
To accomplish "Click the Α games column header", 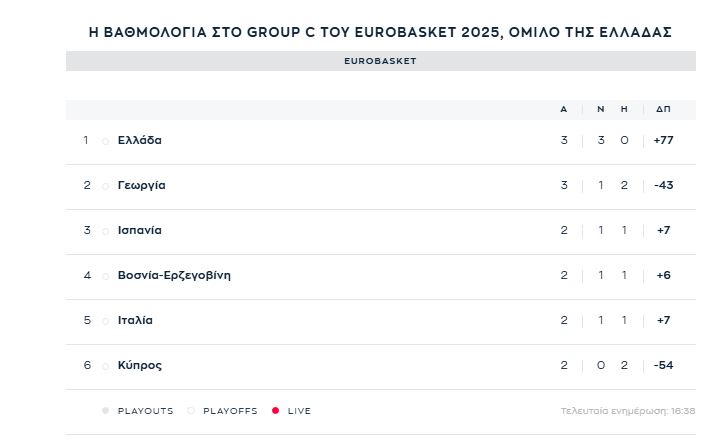I will coord(563,109).
